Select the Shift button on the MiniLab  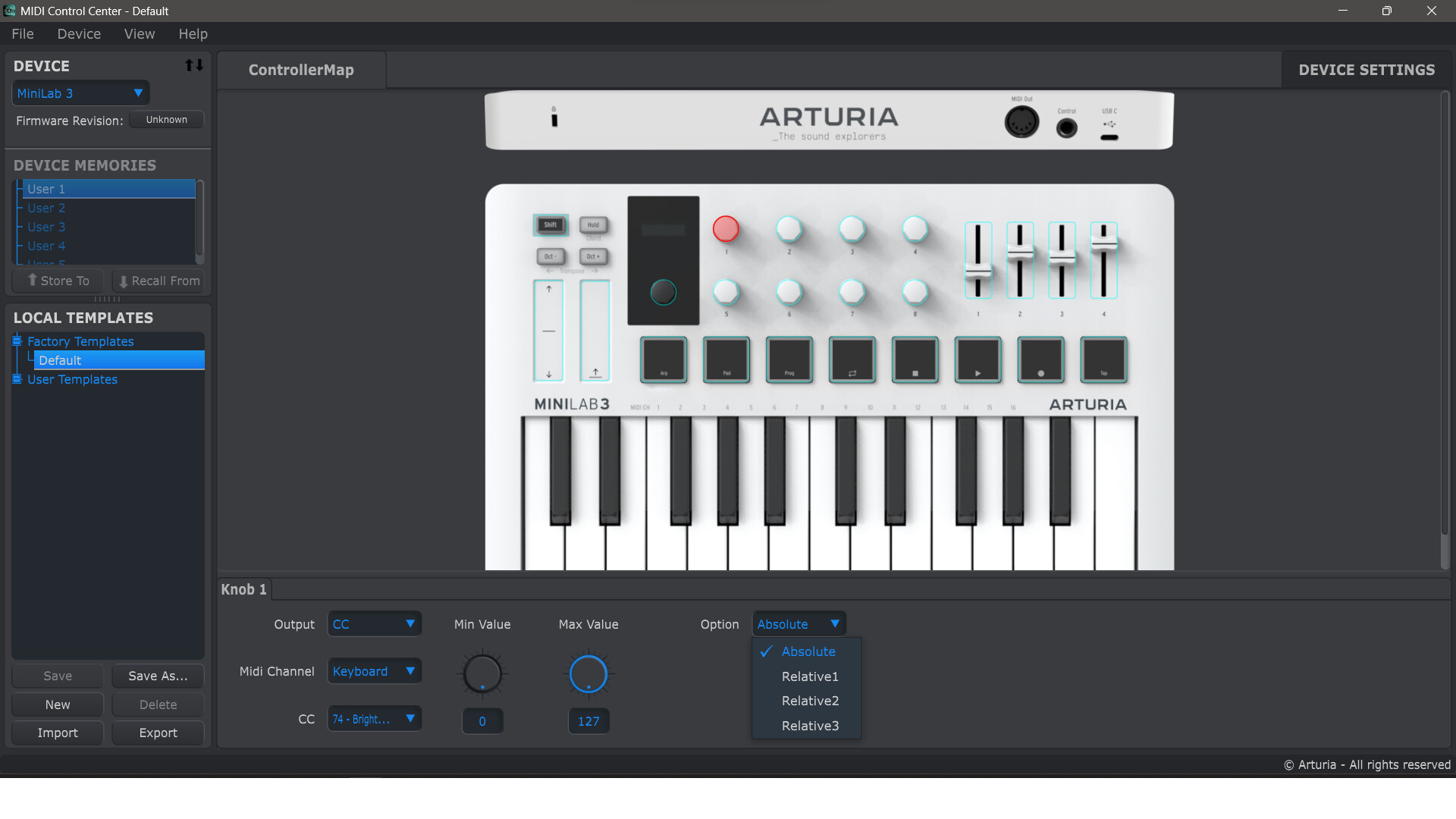pos(551,224)
